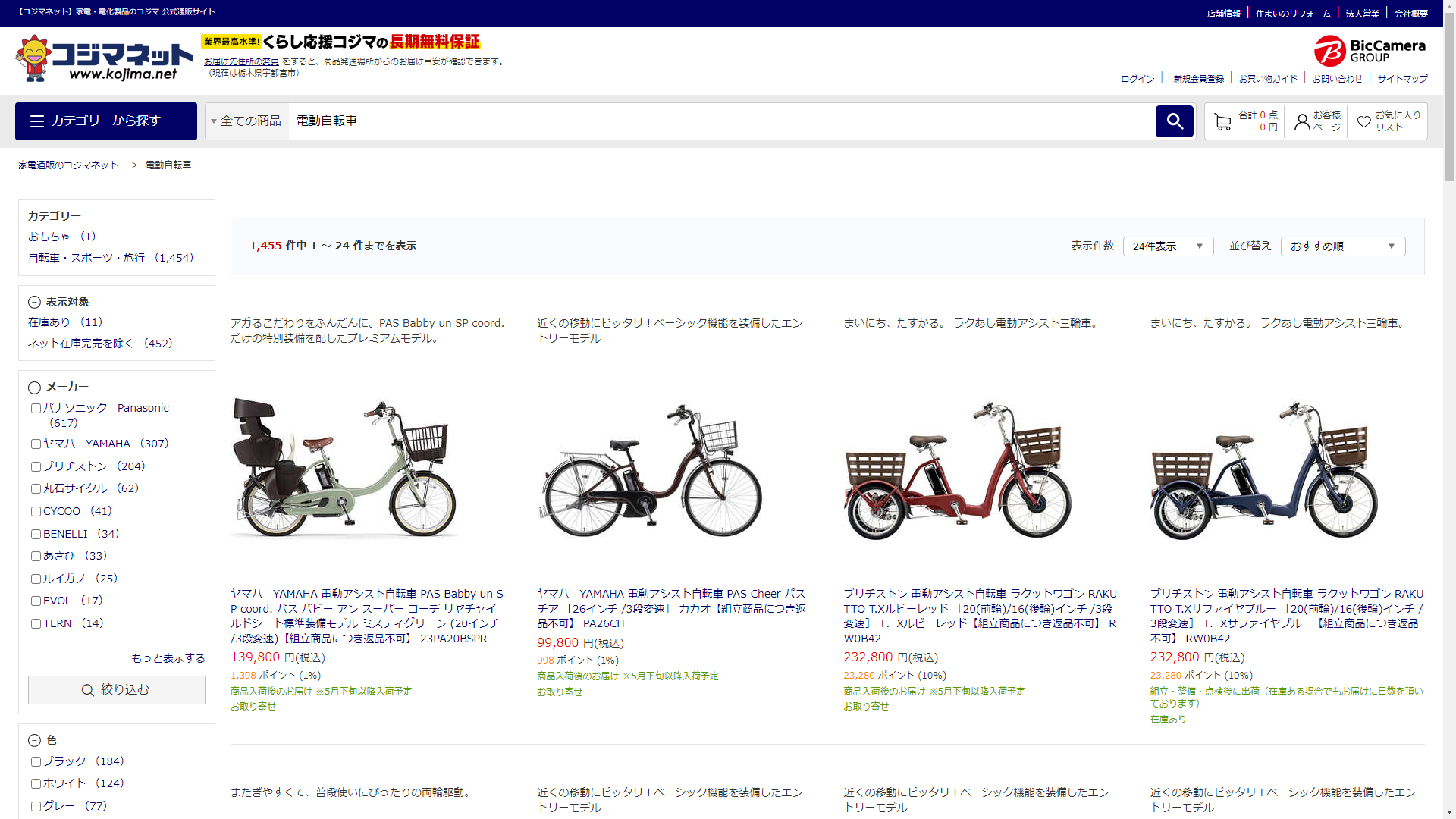The width and height of the screenshot is (1456, 819).
Task: Check the パナソニック Panasonic checkbox
Action: (36, 408)
